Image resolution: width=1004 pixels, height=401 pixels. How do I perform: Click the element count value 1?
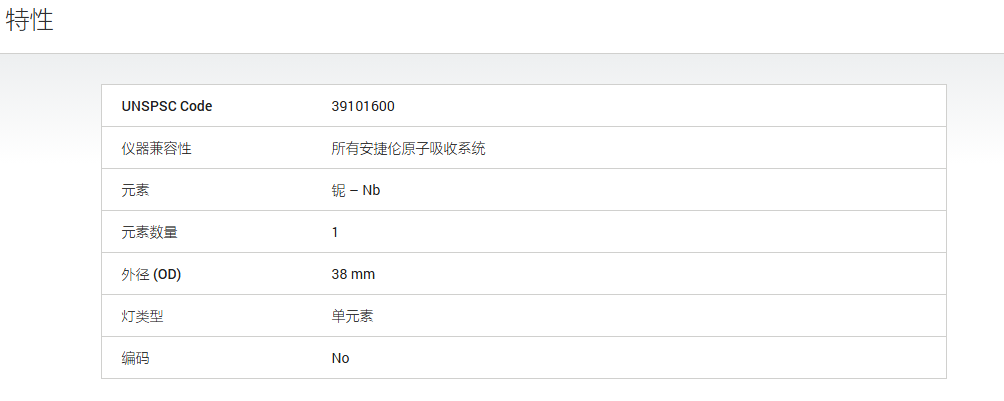pos(335,233)
